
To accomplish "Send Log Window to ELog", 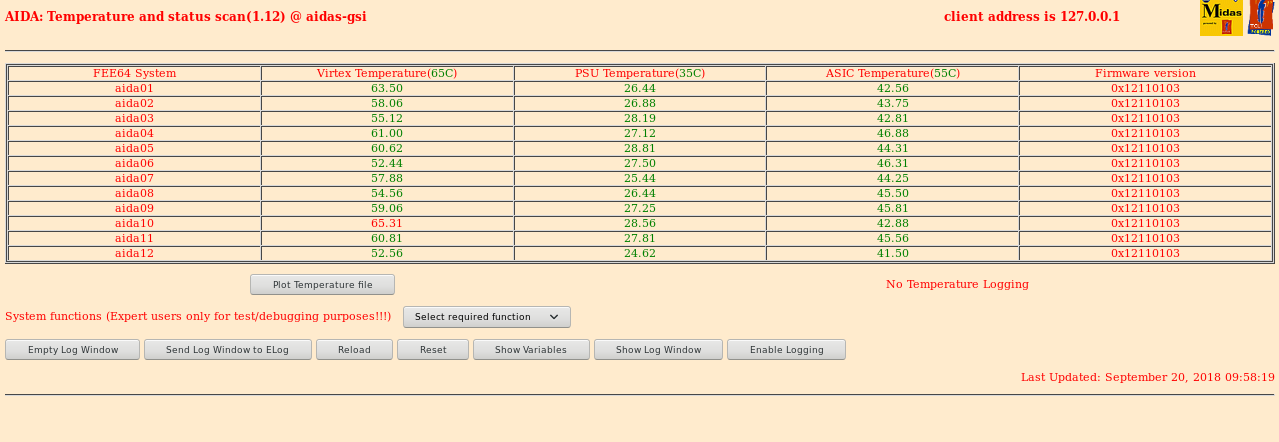I will [227, 350].
